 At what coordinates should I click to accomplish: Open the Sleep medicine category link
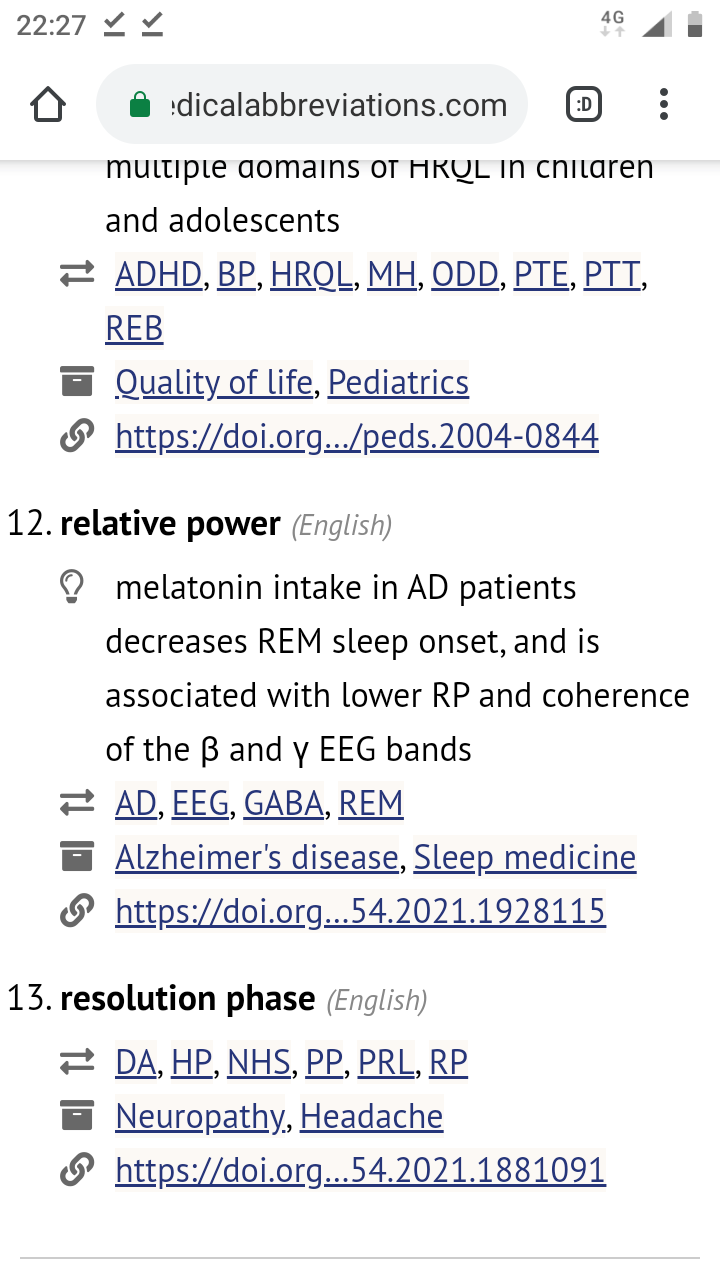tap(525, 858)
